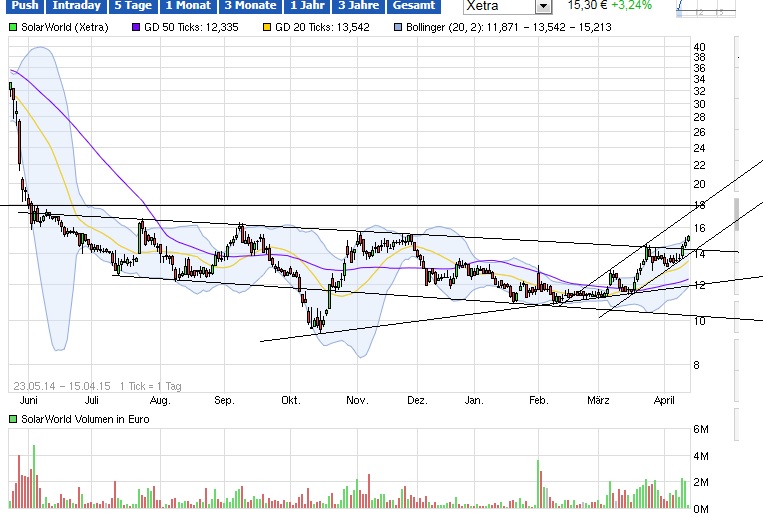Click the purple GD 50 Ticks legend swatch
Image resolution: width=763 pixels, height=518 pixels.
[x=136, y=27]
